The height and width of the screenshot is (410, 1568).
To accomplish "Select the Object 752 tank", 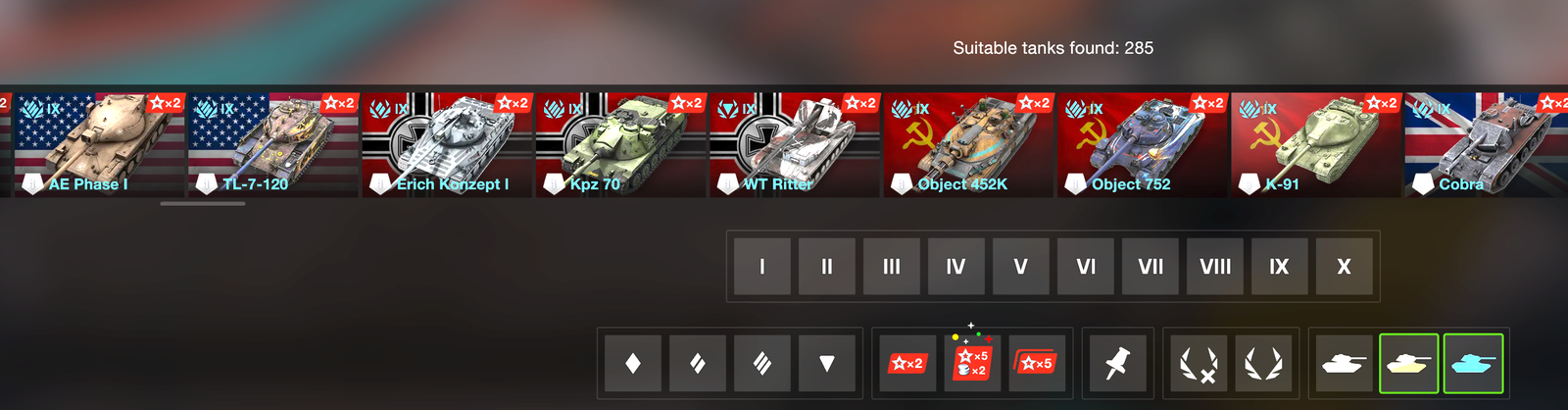I will pos(1142,145).
